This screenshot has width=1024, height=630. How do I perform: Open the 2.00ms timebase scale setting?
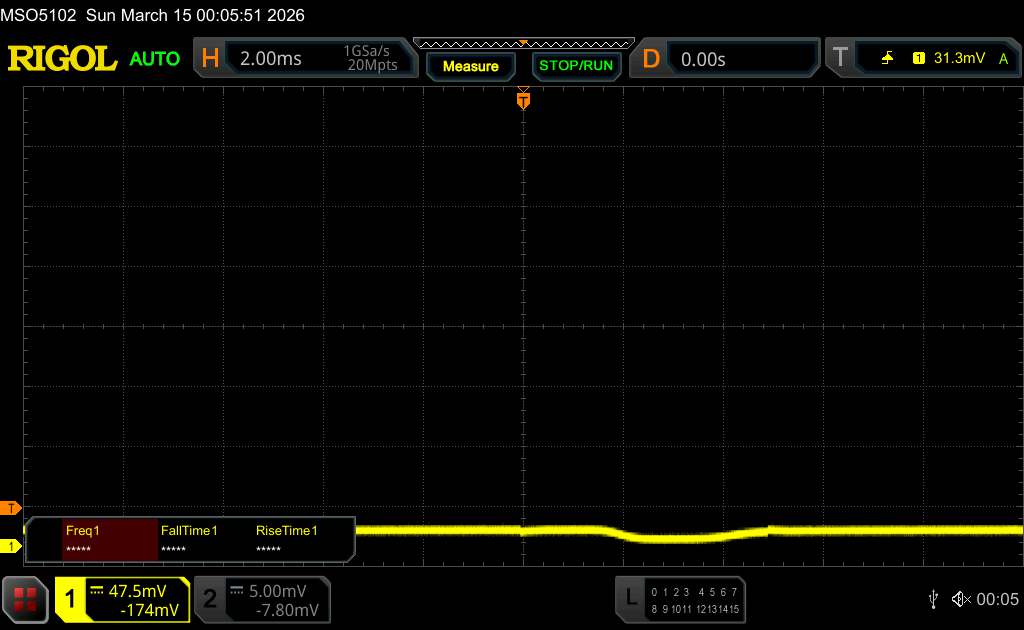tap(271, 59)
